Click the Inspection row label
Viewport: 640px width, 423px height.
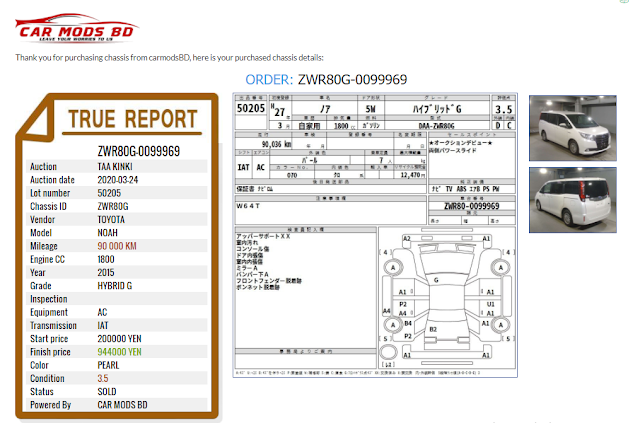click(49, 299)
